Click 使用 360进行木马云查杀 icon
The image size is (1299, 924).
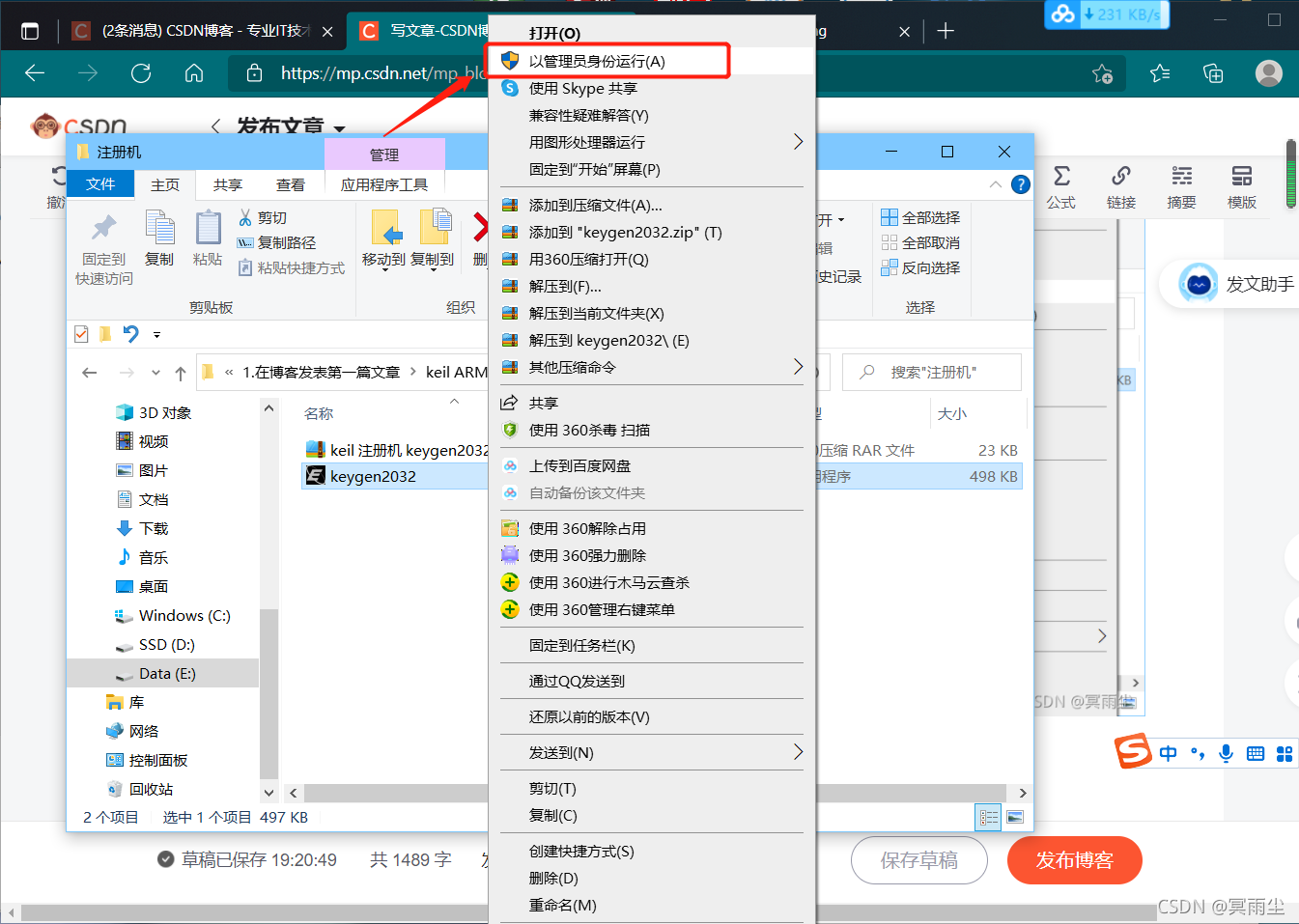point(510,582)
